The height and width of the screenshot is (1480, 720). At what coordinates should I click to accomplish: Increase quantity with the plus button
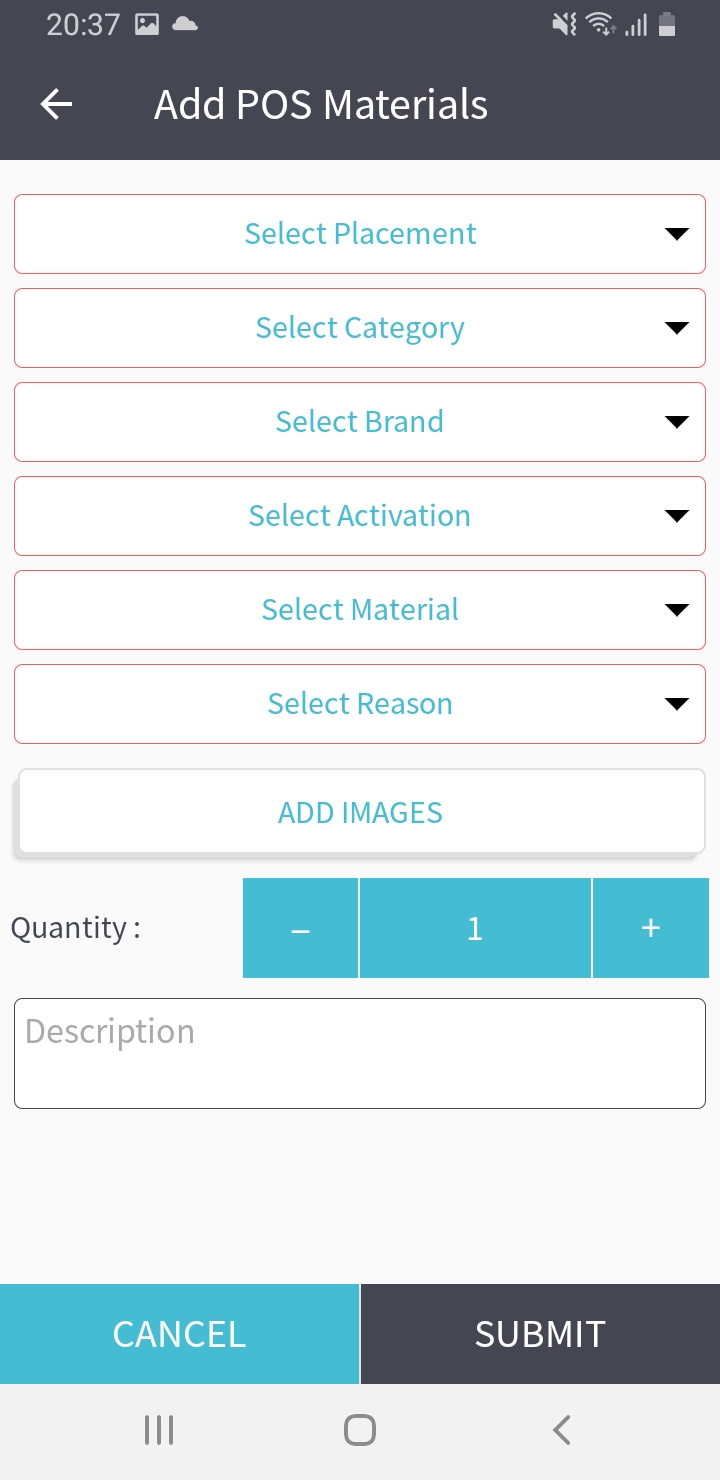[x=651, y=928]
